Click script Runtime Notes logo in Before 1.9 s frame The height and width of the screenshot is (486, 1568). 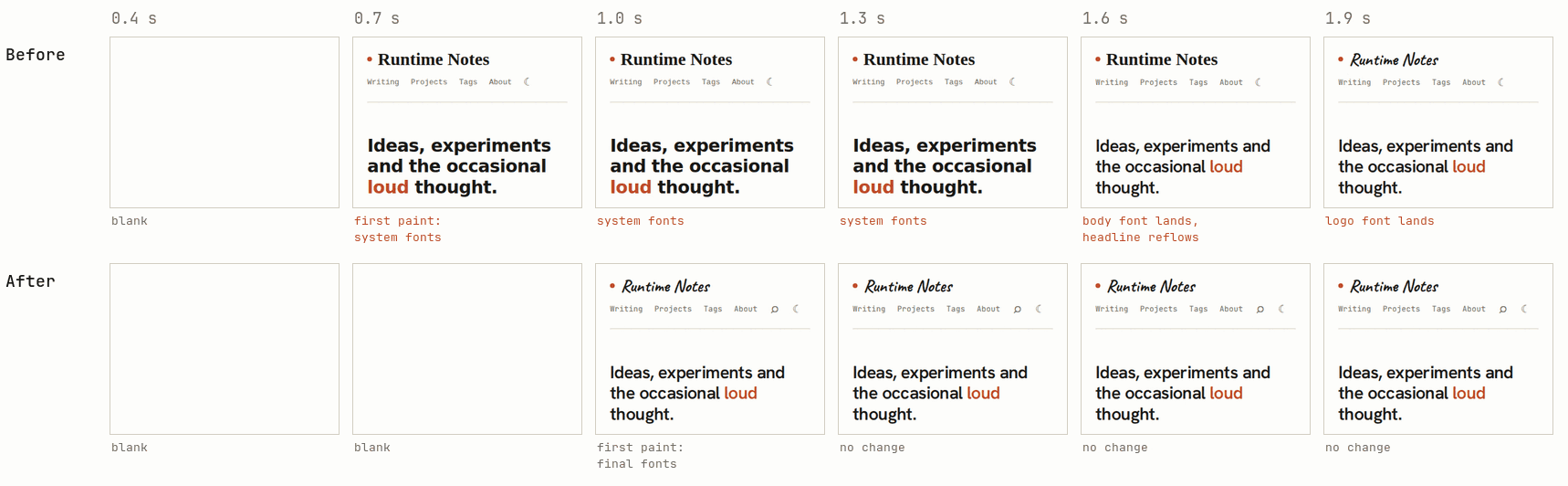coord(1394,60)
